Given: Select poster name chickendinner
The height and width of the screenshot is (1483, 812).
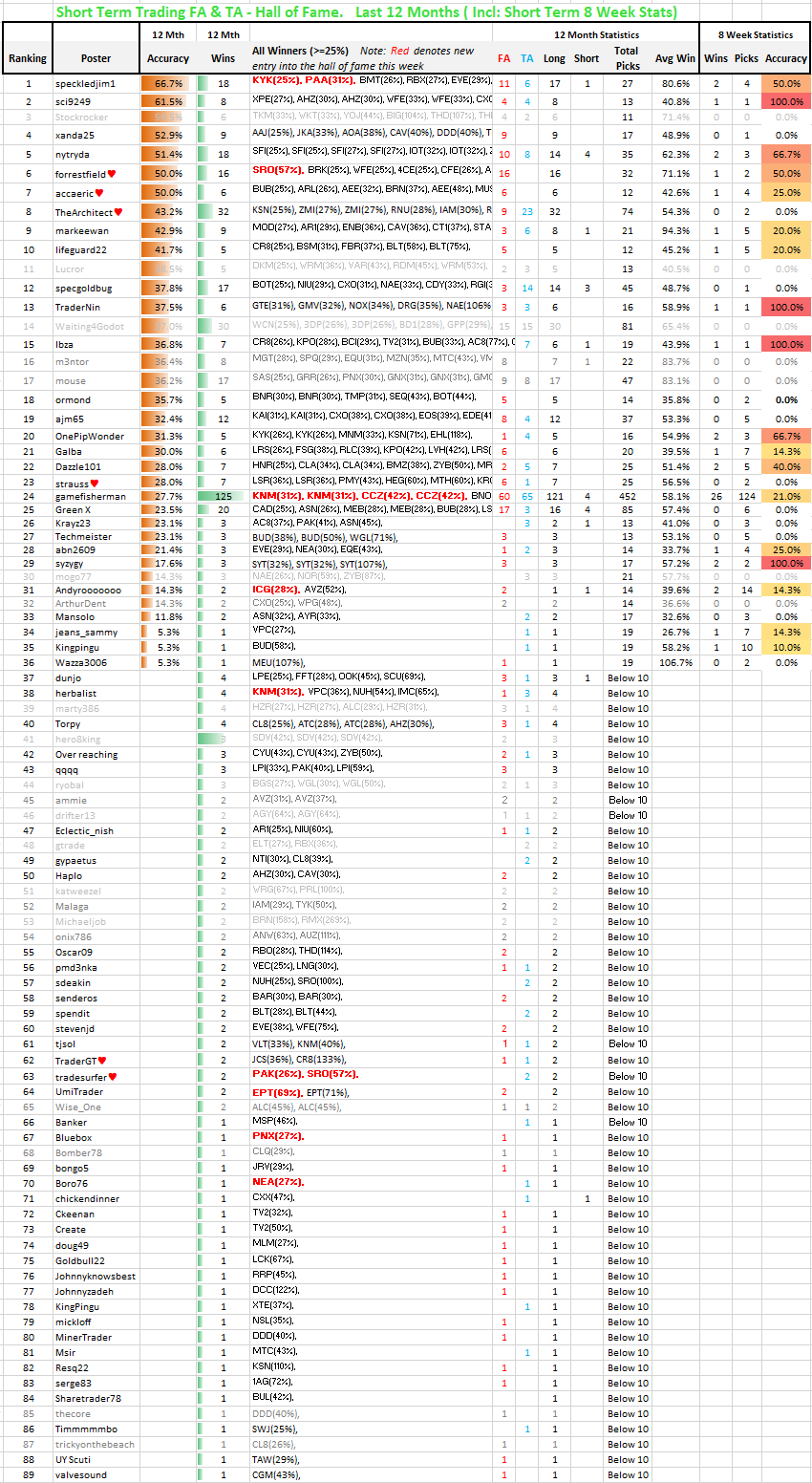Looking at the screenshot, I should pos(87,1199).
